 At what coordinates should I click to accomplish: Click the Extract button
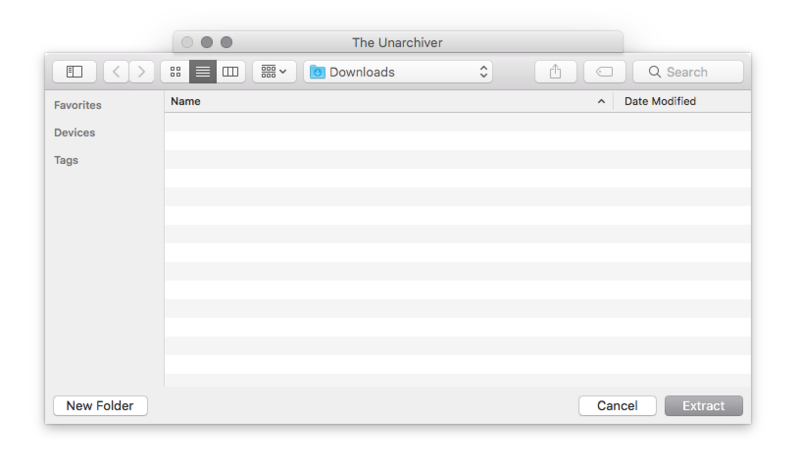coord(704,406)
